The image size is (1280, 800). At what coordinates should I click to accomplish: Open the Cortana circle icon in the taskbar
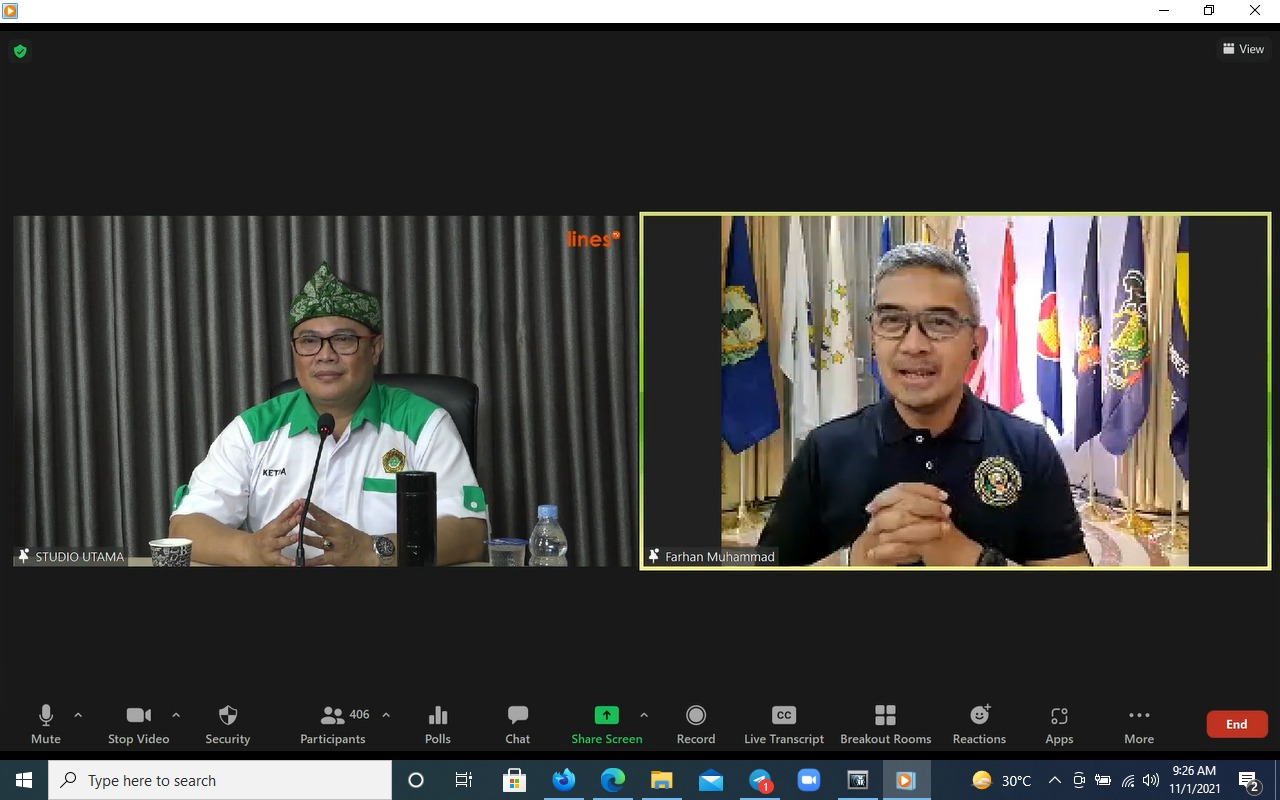point(416,780)
